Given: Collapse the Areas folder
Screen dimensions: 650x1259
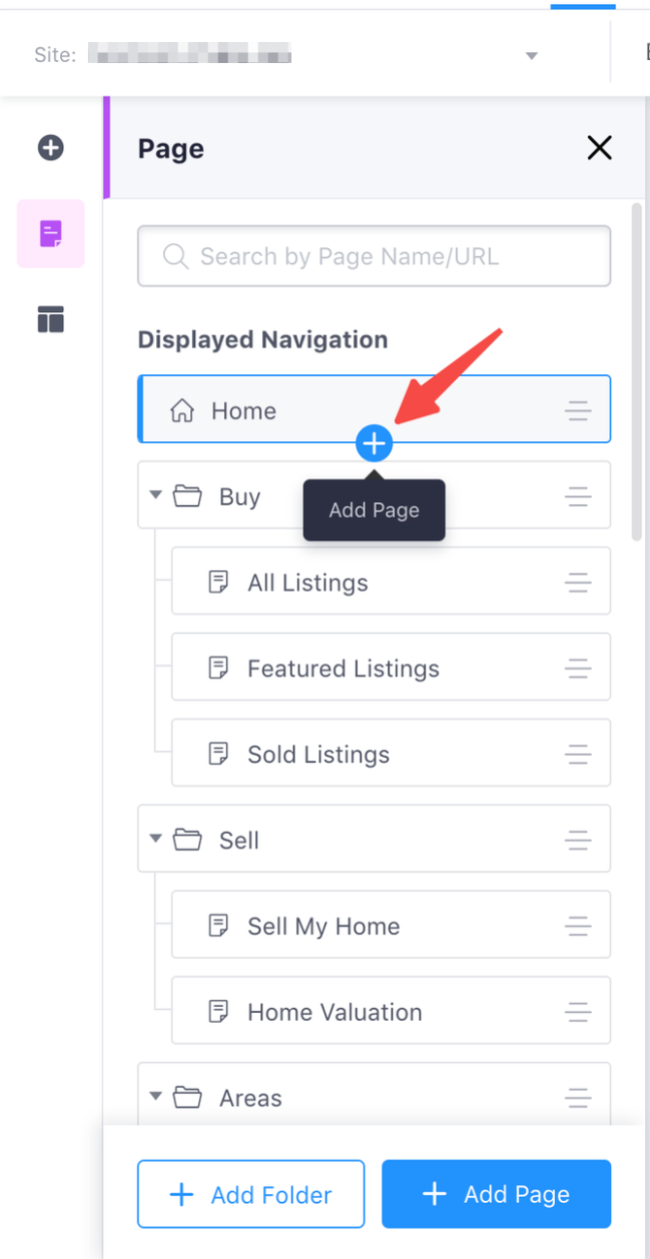Looking at the screenshot, I should (155, 1097).
